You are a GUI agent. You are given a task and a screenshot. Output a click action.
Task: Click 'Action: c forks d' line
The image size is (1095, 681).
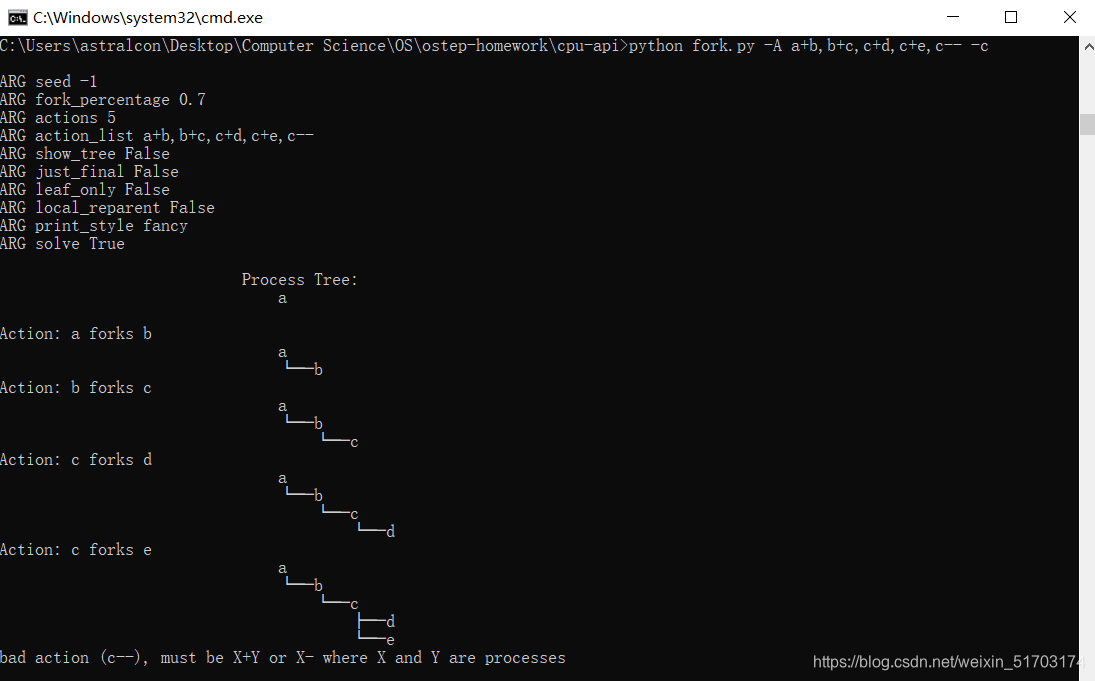pyautogui.click(x=76, y=460)
